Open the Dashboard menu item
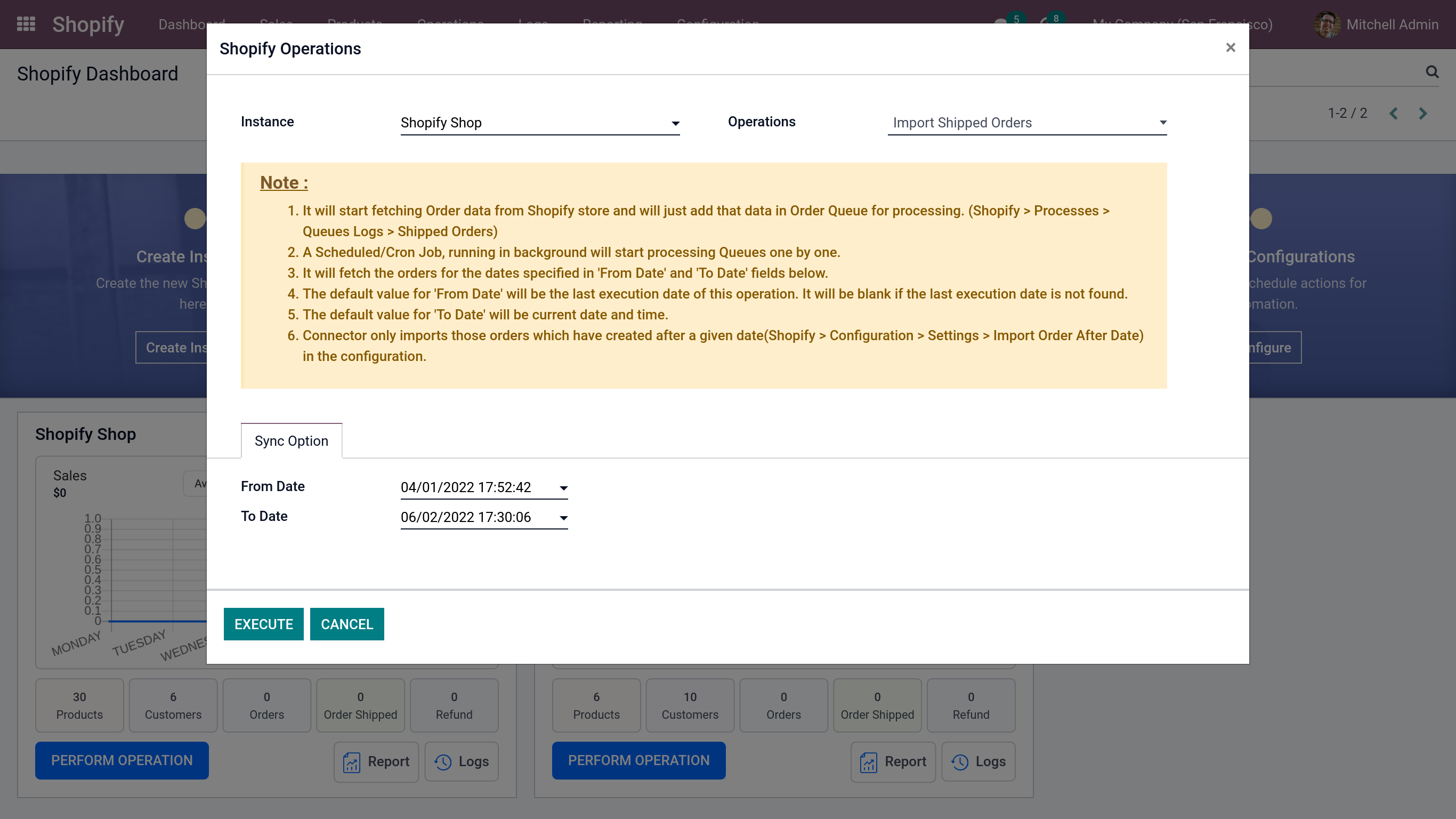Viewport: 1456px width, 819px height. click(192, 25)
